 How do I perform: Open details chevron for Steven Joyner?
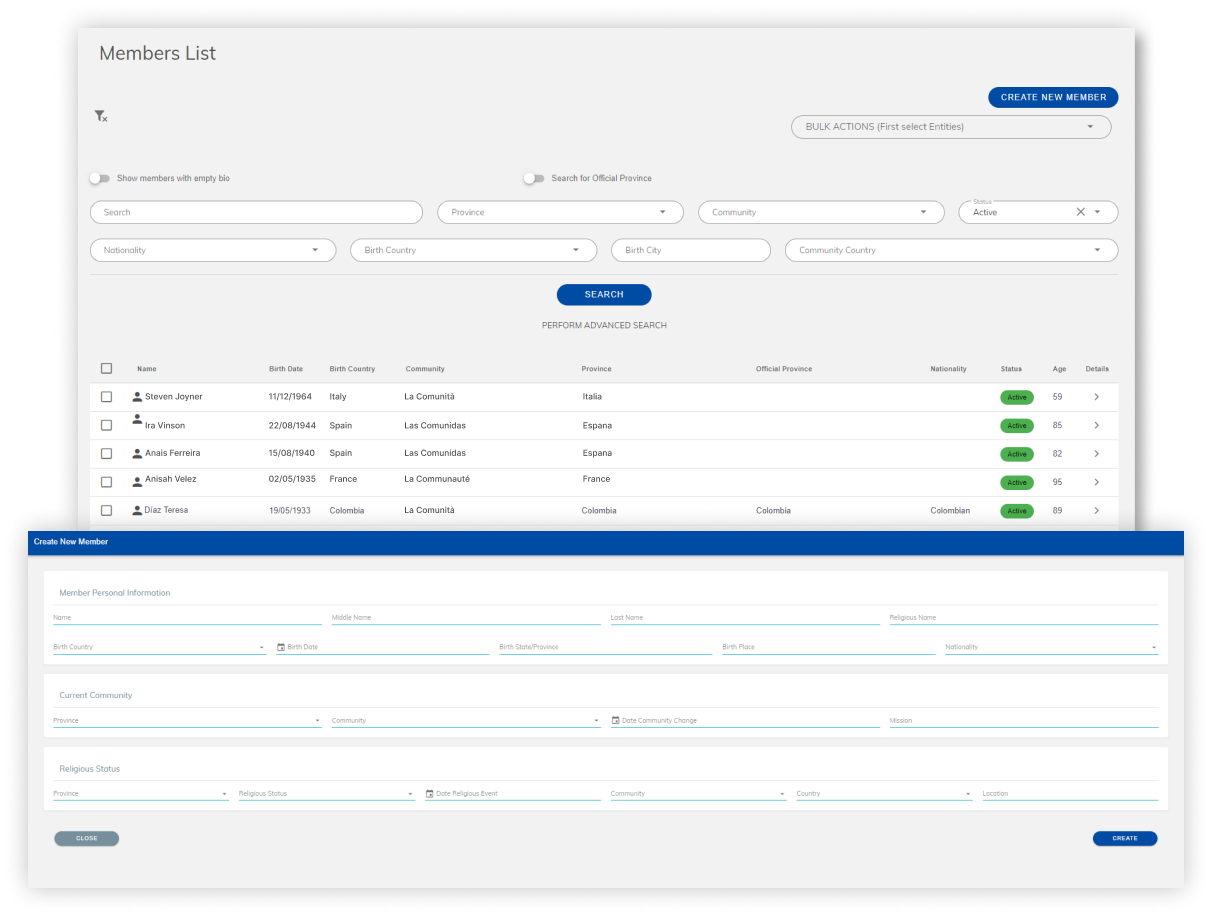click(x=1097, y=397)
